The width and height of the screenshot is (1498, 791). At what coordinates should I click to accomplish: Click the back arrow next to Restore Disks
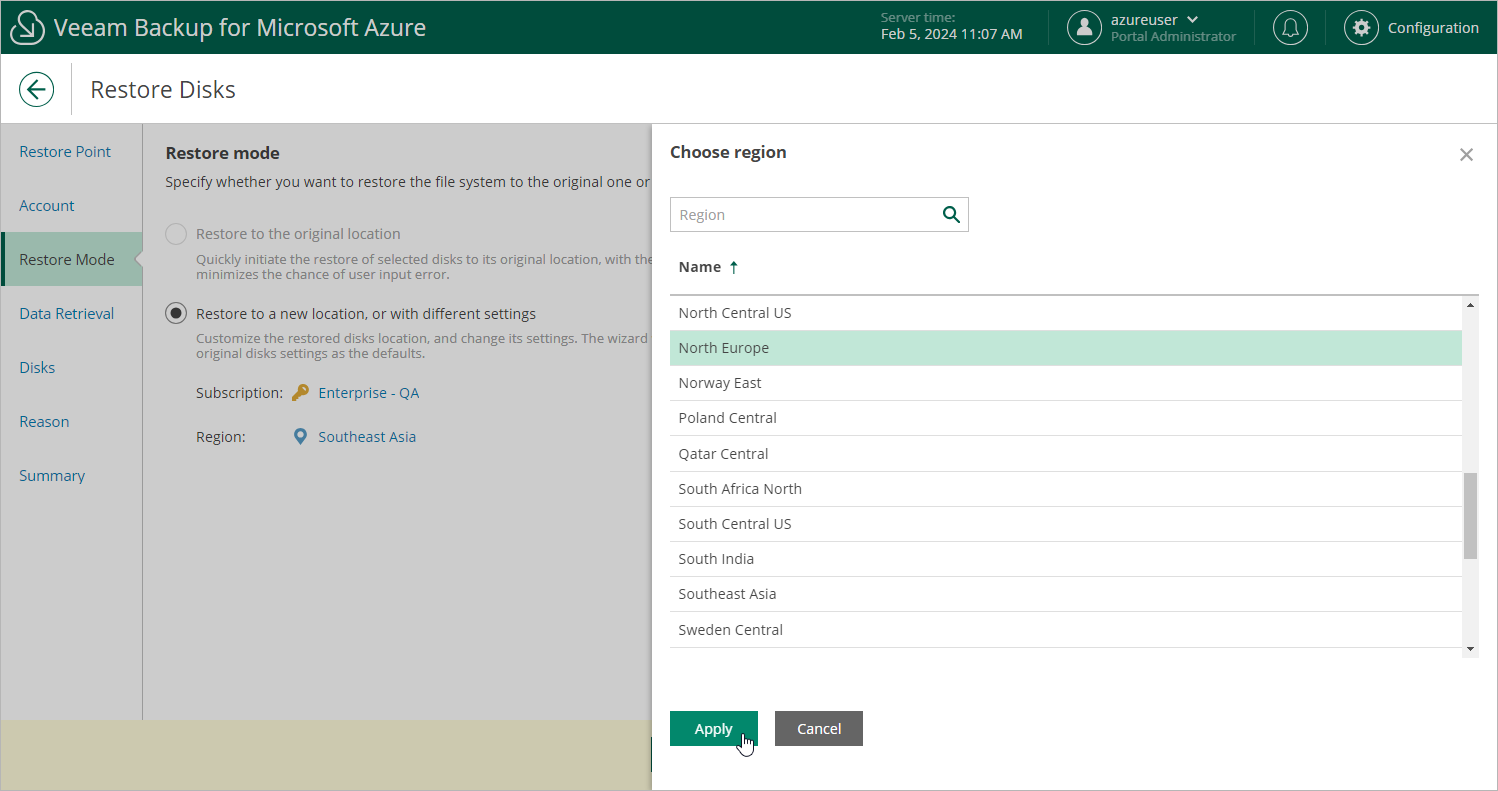pos(36,89)
